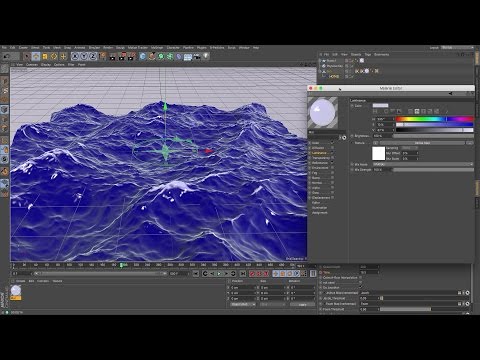The image size is (480, 360).
Task: Click the Undo arrow in top toolbar
Action: pos(6,56)
